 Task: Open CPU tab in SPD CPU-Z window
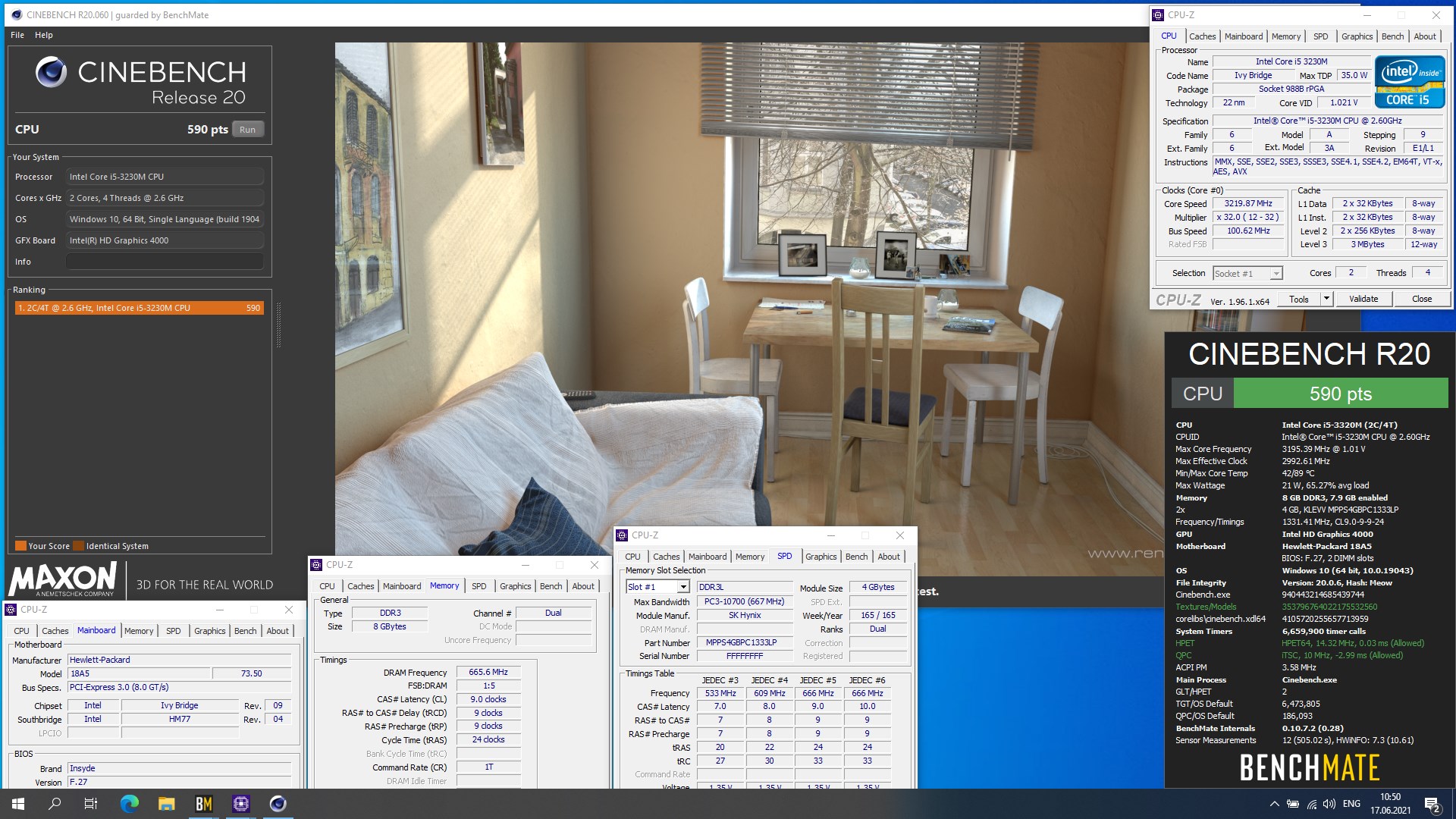pyautogui.click(x=632, y=557)
